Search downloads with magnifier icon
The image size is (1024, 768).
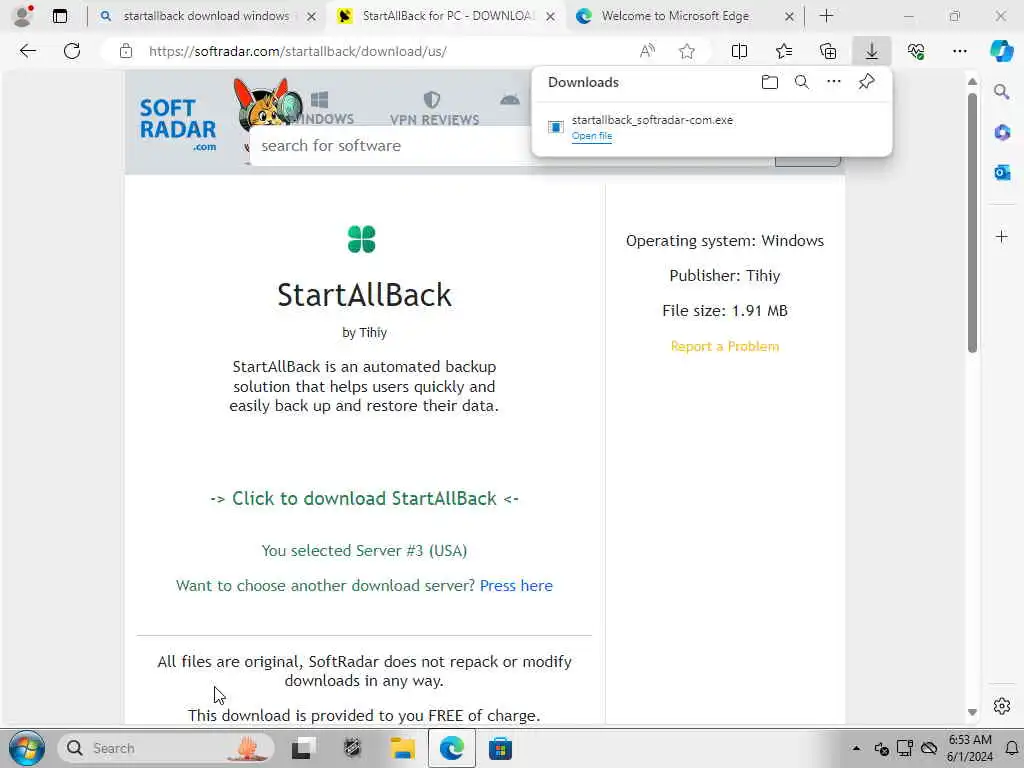[802, 82]
